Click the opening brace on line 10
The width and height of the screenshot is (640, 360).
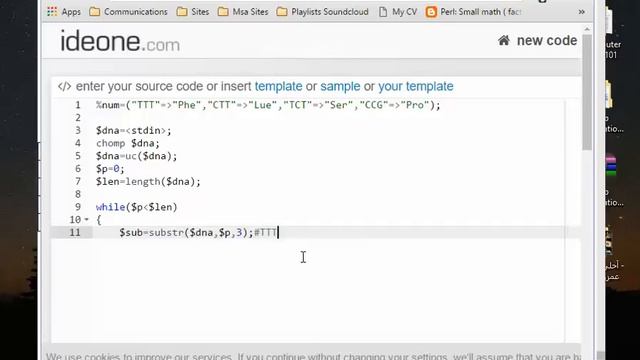coord(98,220)
